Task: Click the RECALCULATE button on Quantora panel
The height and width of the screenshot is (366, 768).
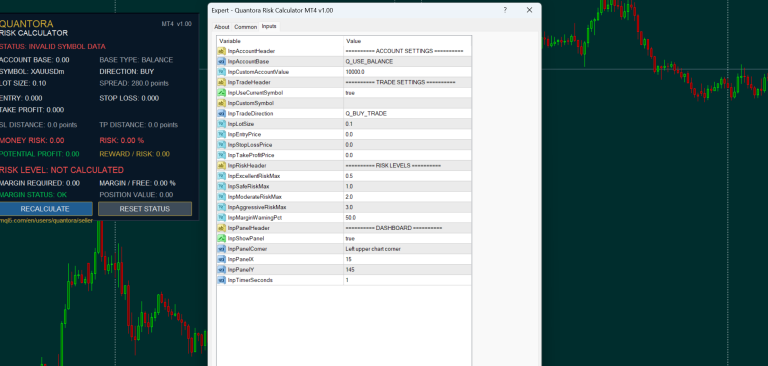Action: point(45,209)
